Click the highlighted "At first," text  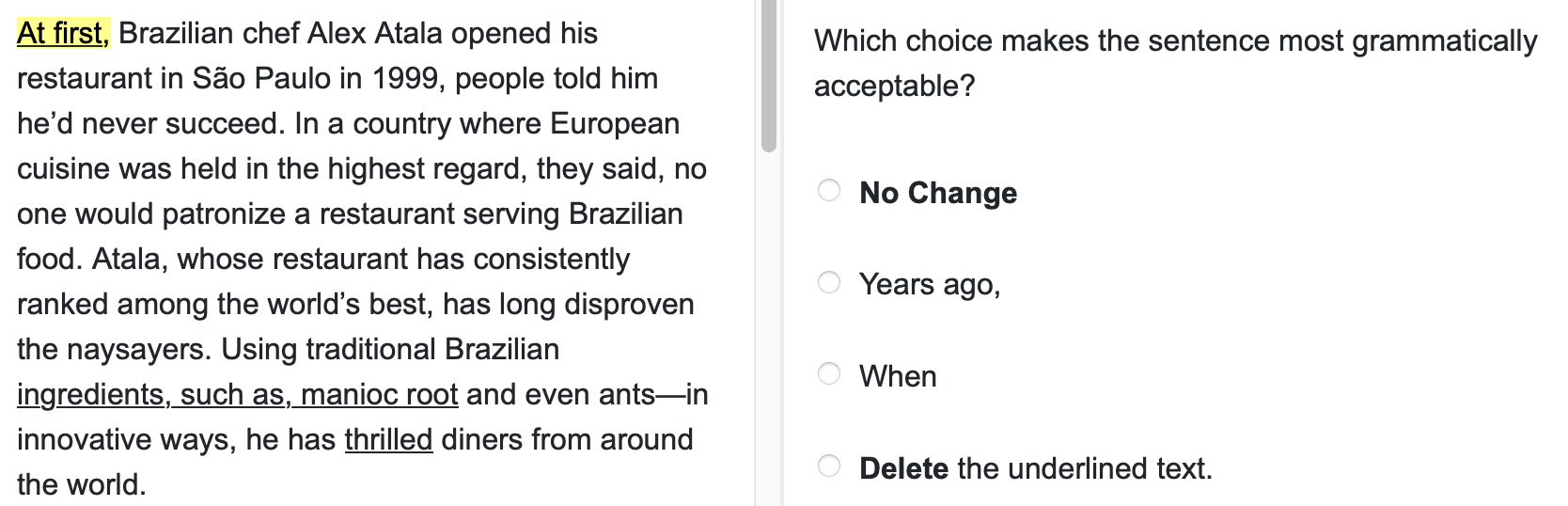[x=63, y=34]
